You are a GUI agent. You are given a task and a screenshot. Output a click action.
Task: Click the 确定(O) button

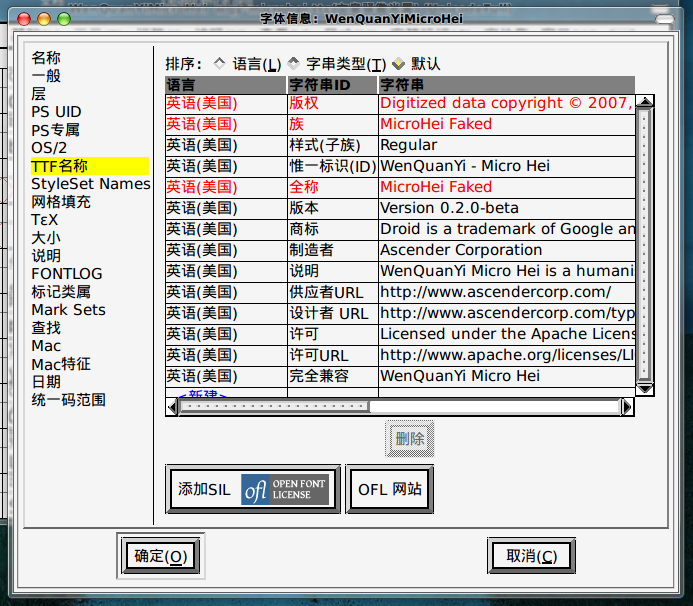point(161,556)
